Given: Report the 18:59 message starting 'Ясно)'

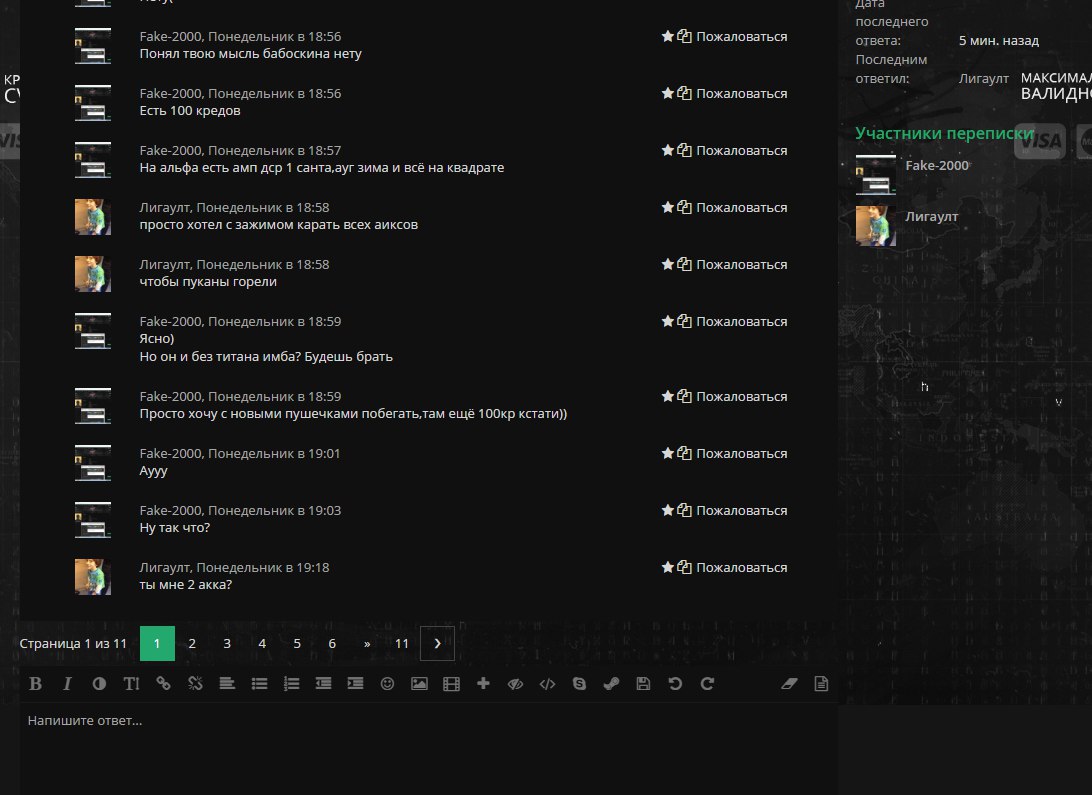Looking at the screenshot, I should coord(742,322).
